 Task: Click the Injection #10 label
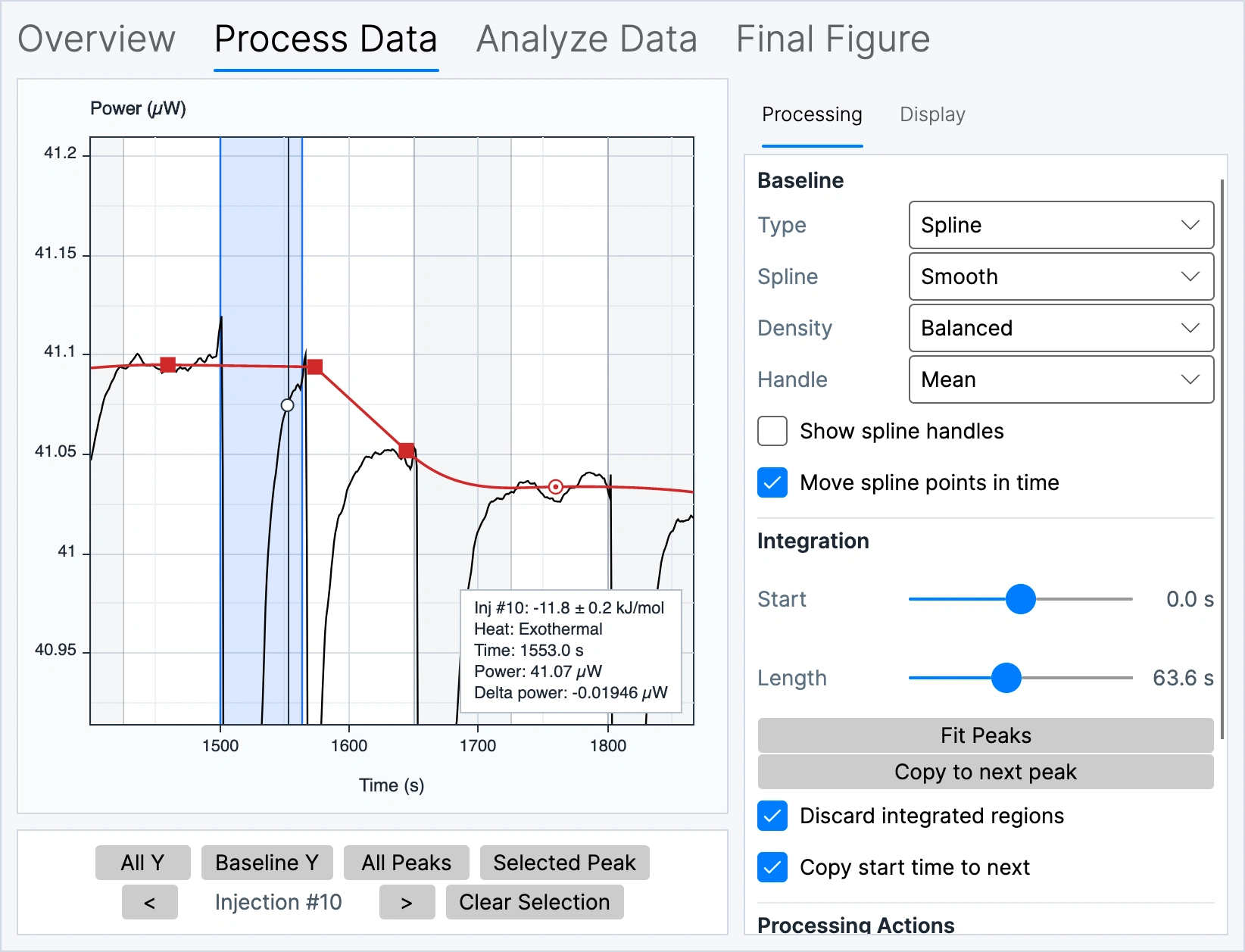pos(279,902)
